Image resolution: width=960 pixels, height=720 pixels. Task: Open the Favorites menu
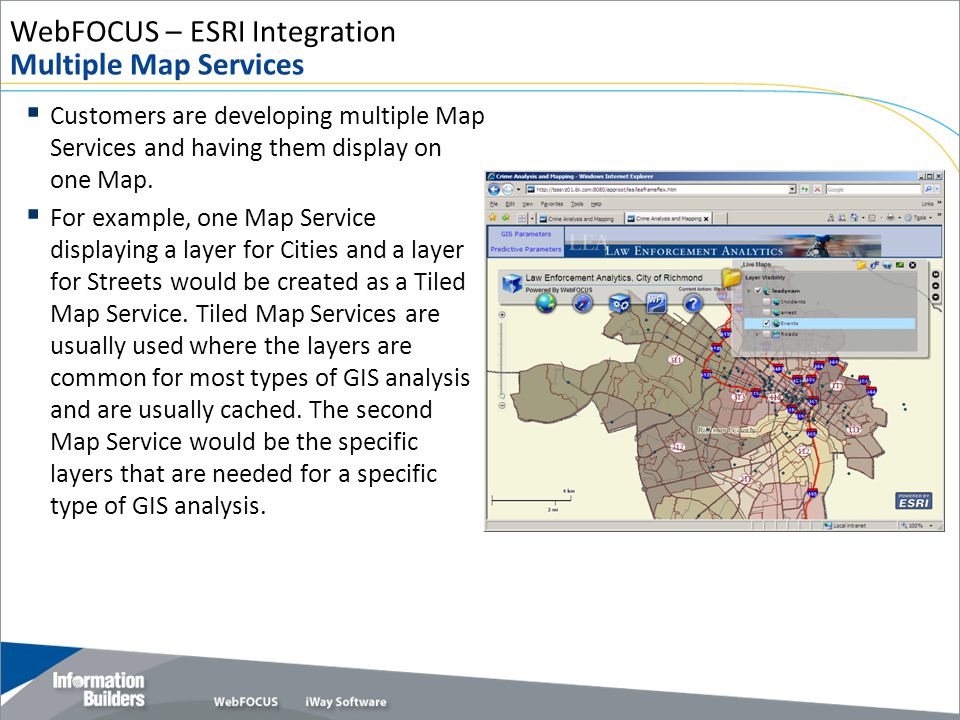pyautogui.click(x=552, y=204)
